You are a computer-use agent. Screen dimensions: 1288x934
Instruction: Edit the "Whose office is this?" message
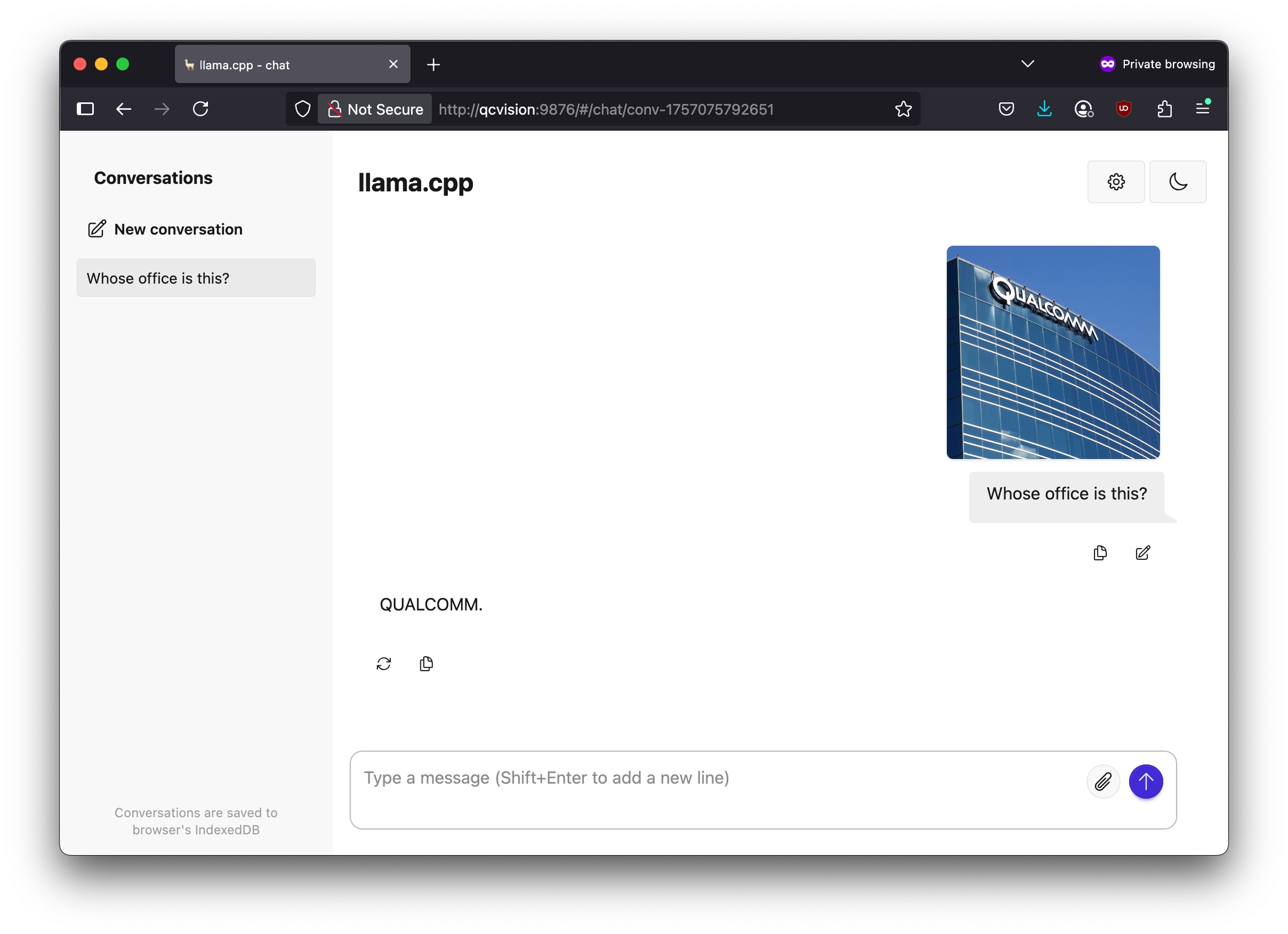(x=1143, y=553)
